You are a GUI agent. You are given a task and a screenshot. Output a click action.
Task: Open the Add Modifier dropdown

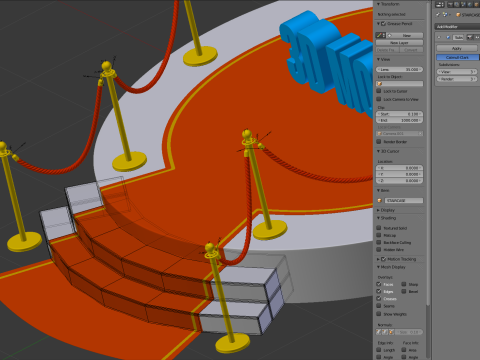[x=457, y=26]
